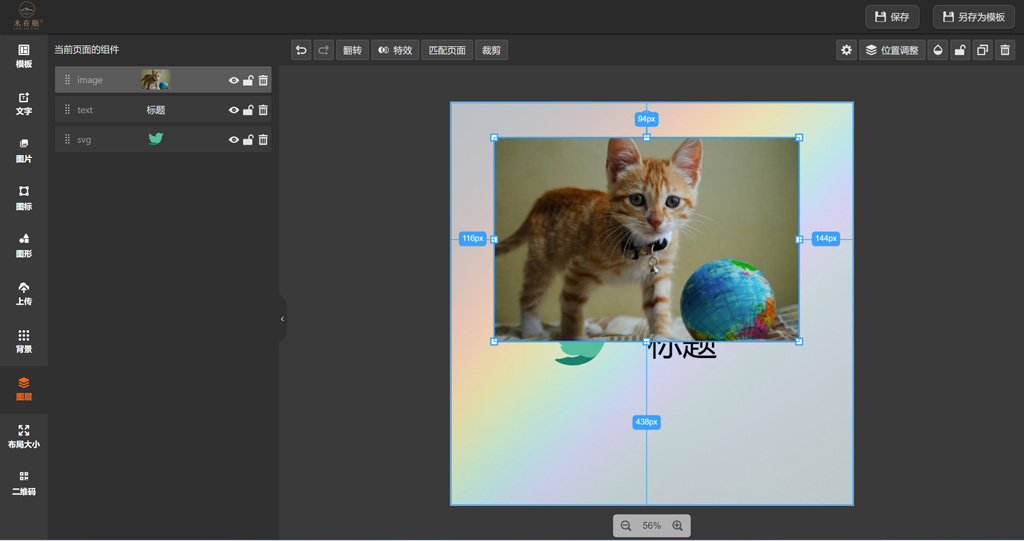Click the opacity droplet icon
Viewport: 1024px width, 541px height.
pos(938,50)
